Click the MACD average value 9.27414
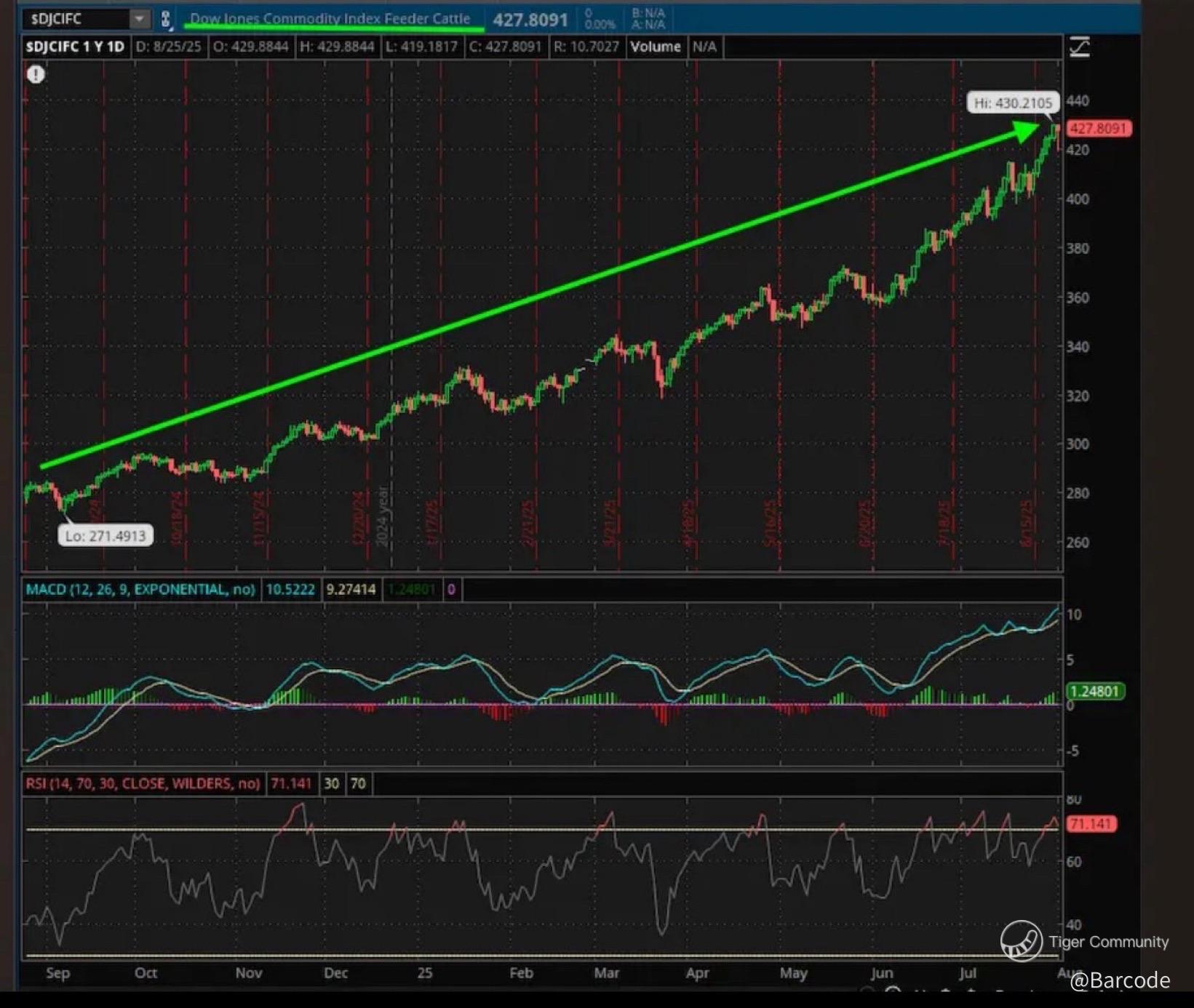 (351, 589)
